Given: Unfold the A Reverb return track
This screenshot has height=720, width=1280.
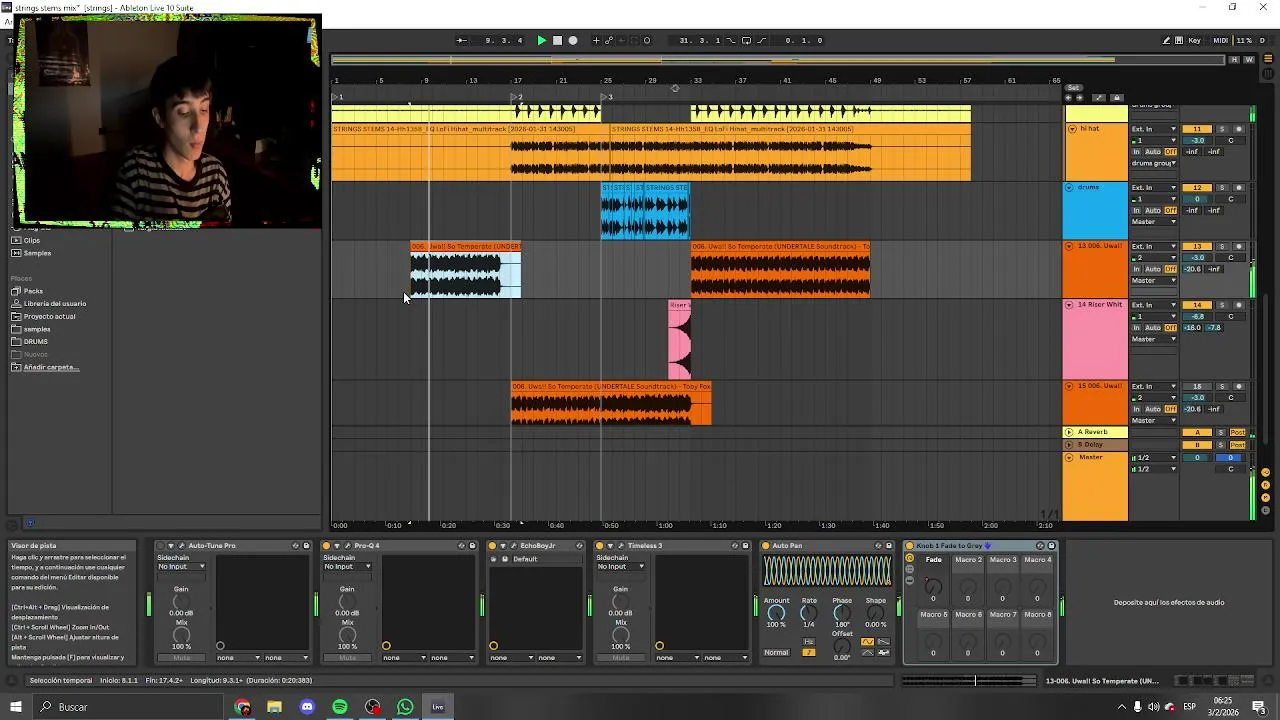Looking at the screenshot, I should (x=1069, y=433).
